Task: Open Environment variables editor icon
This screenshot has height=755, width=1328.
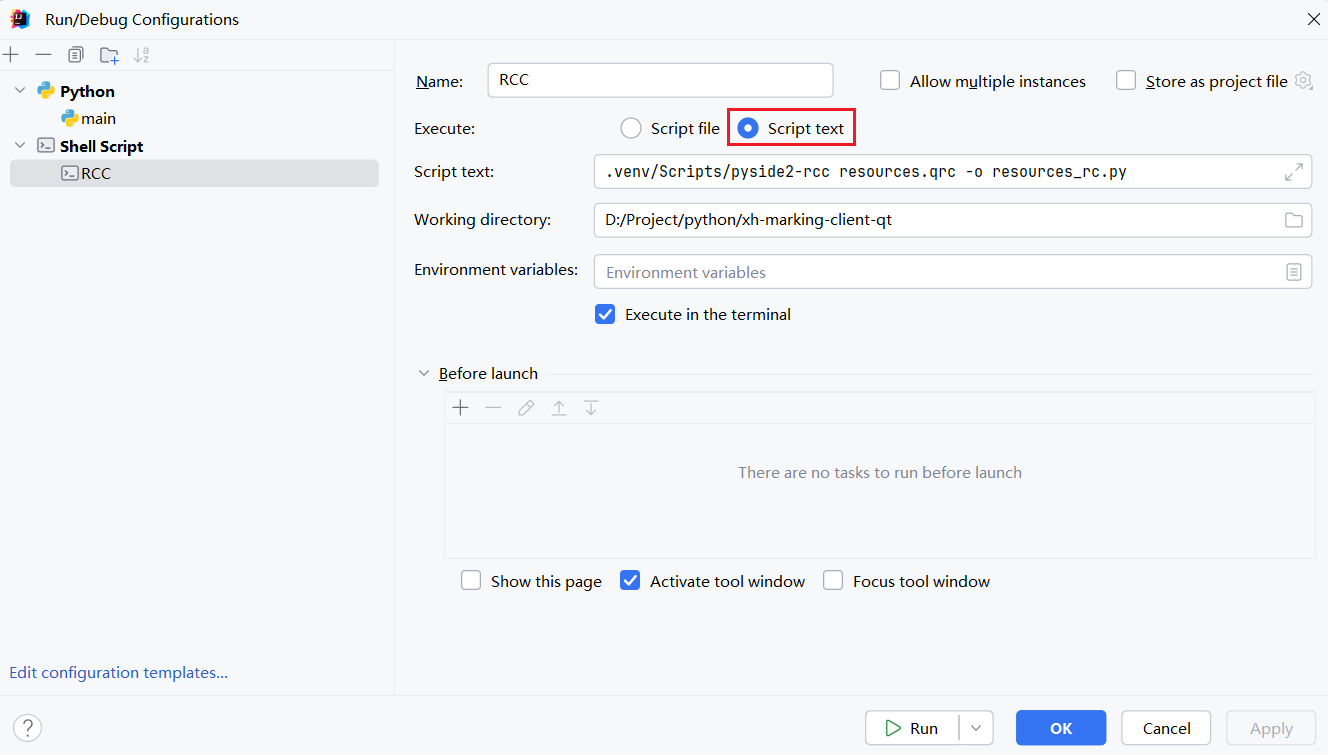Action: 1293,272
